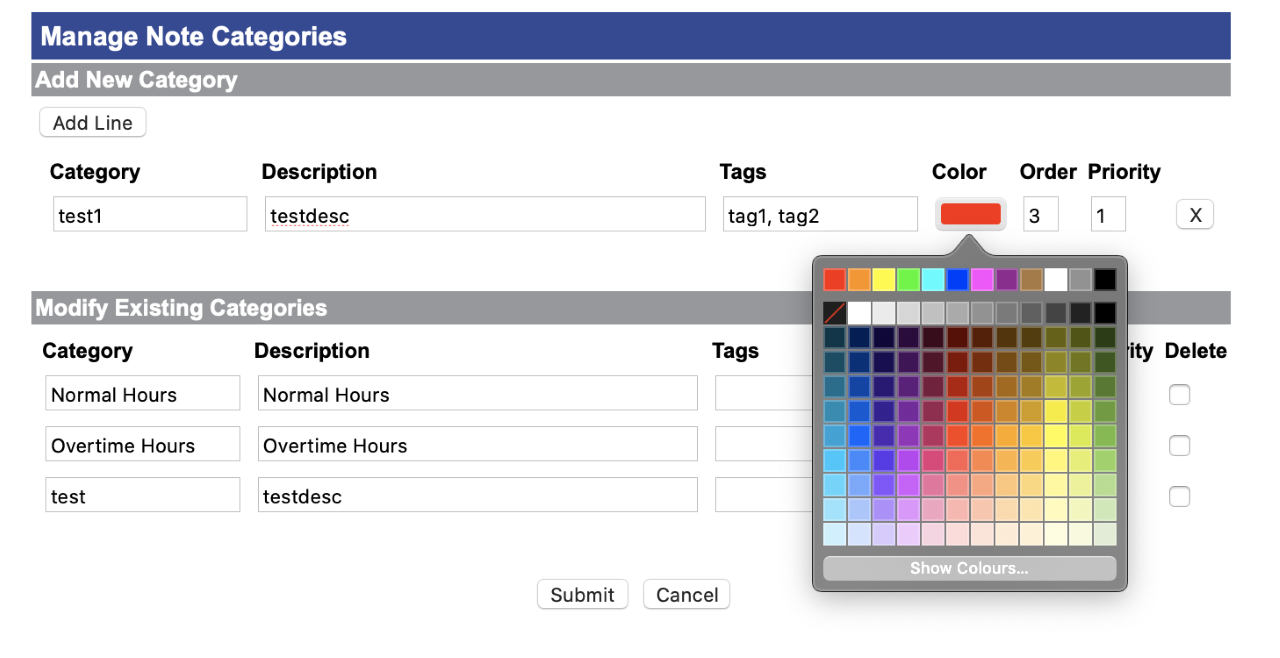This screenshot has height=658, width=1280.
Task: Click the Add Line button
Action: tap(92, 123)
